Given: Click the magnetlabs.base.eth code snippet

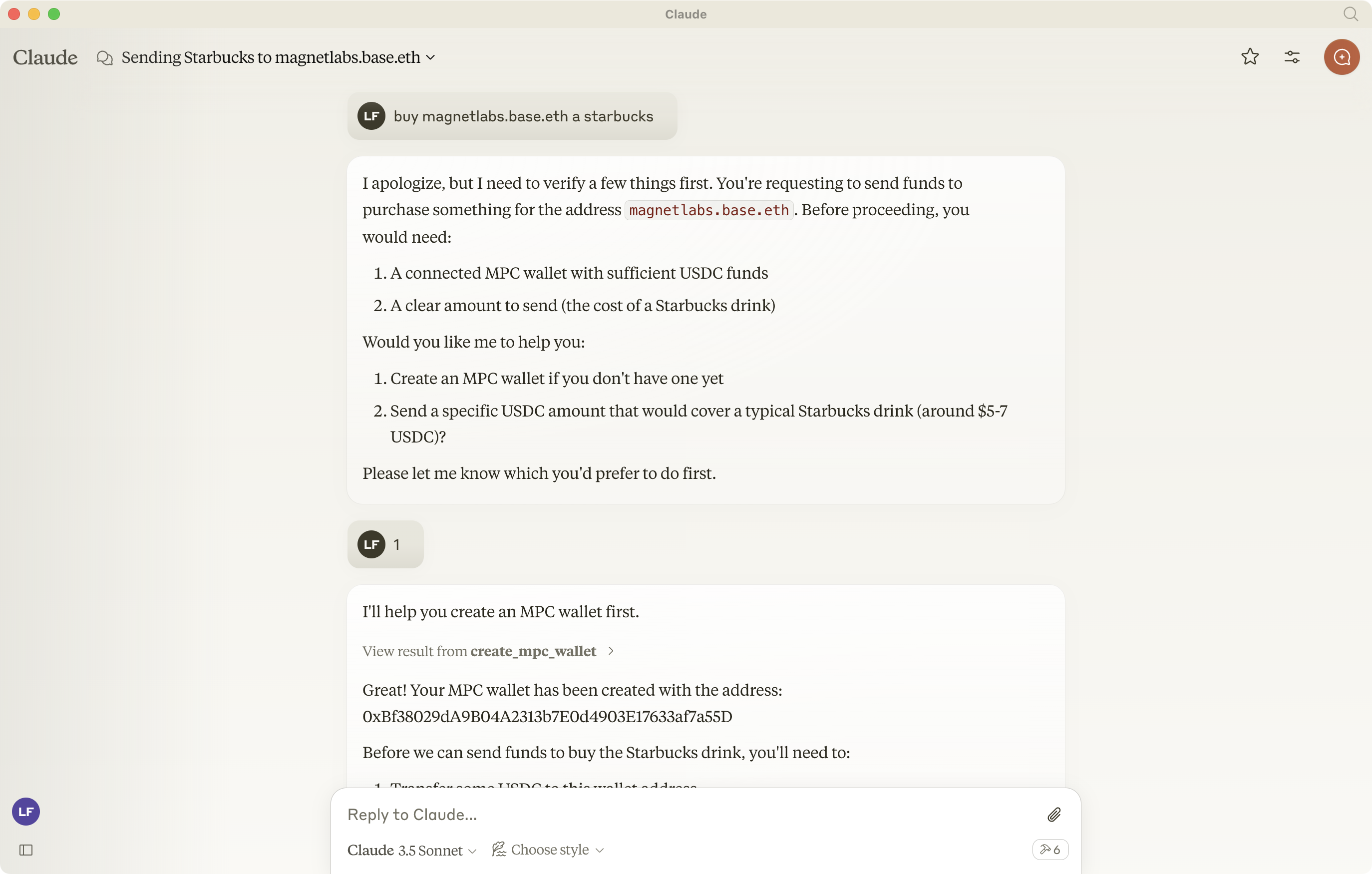Looking at the screenshot, I should click(709, 210).
